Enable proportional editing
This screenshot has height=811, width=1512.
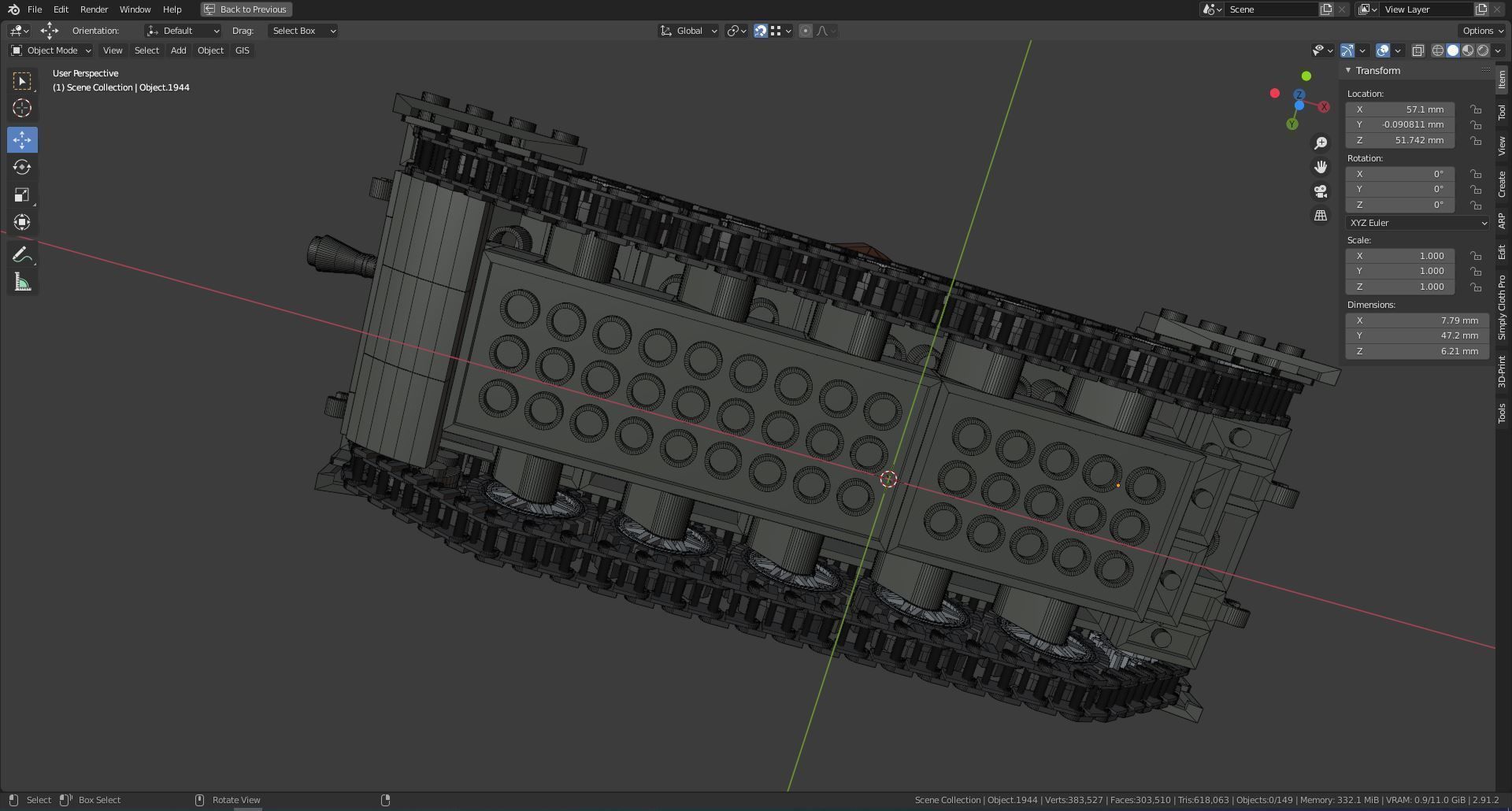[x=806, y=31]
